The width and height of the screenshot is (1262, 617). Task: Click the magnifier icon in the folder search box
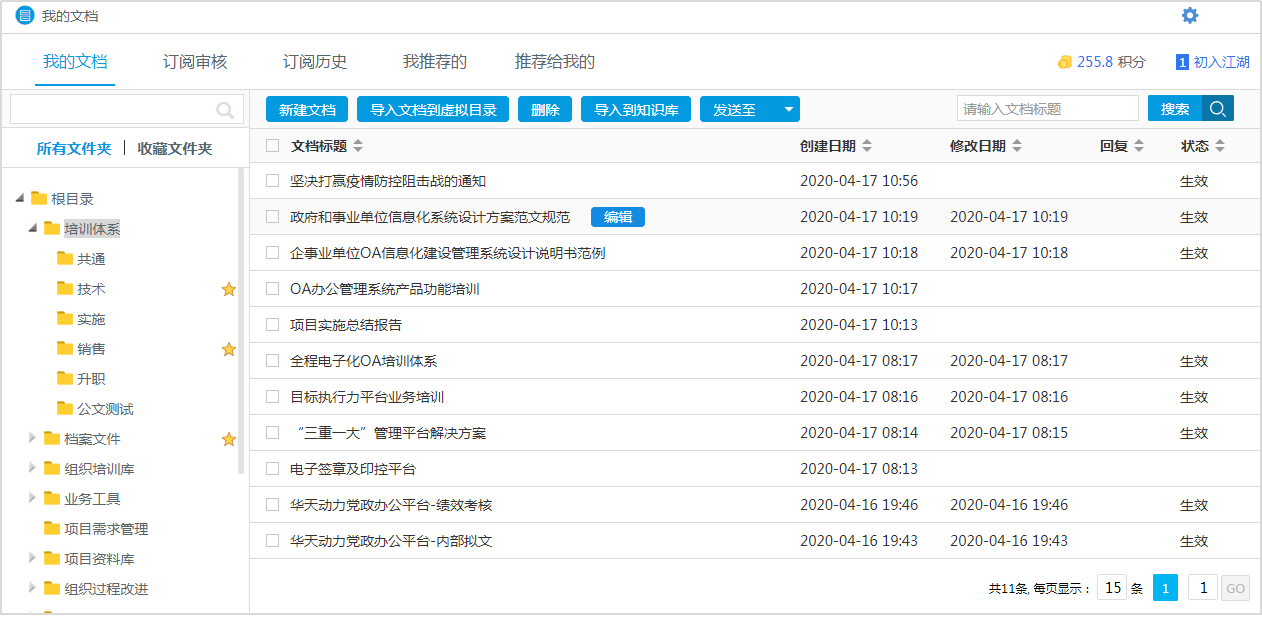(228, 109)
